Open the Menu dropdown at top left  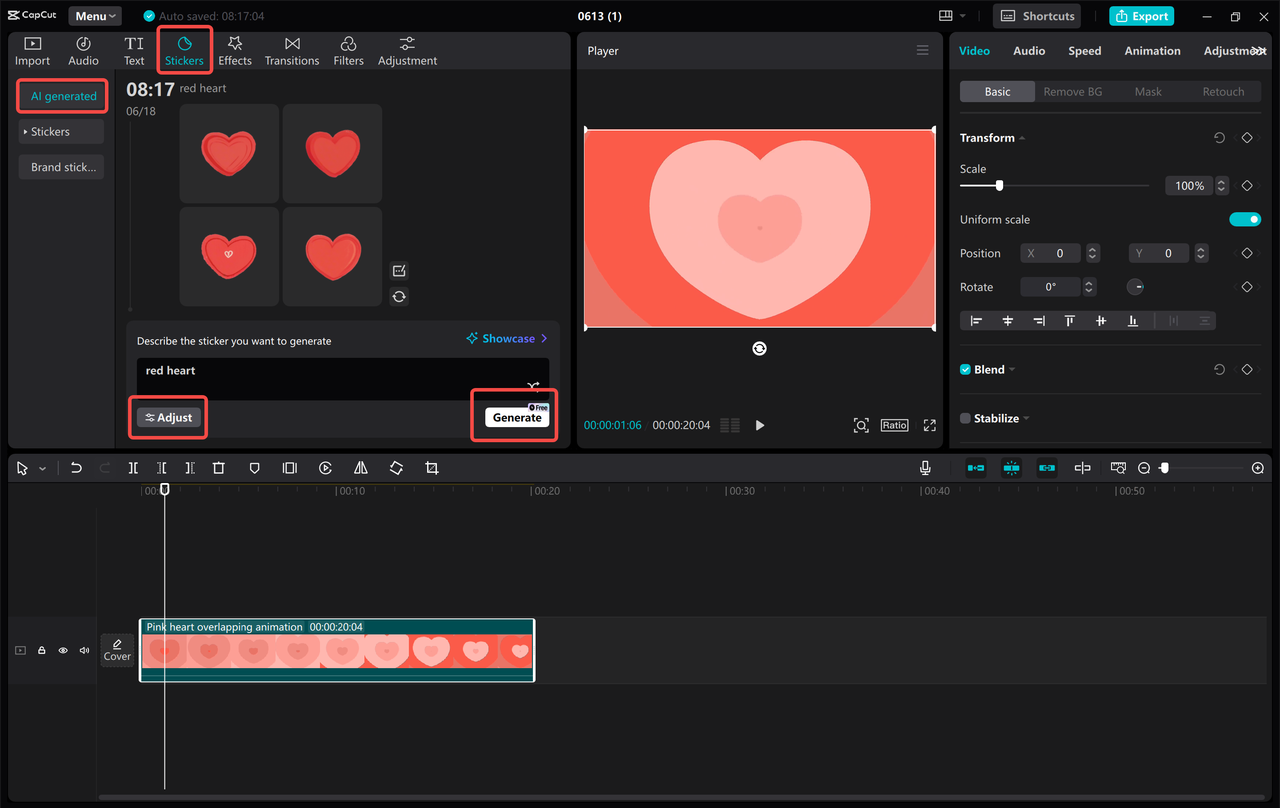[x=94, y=15]
